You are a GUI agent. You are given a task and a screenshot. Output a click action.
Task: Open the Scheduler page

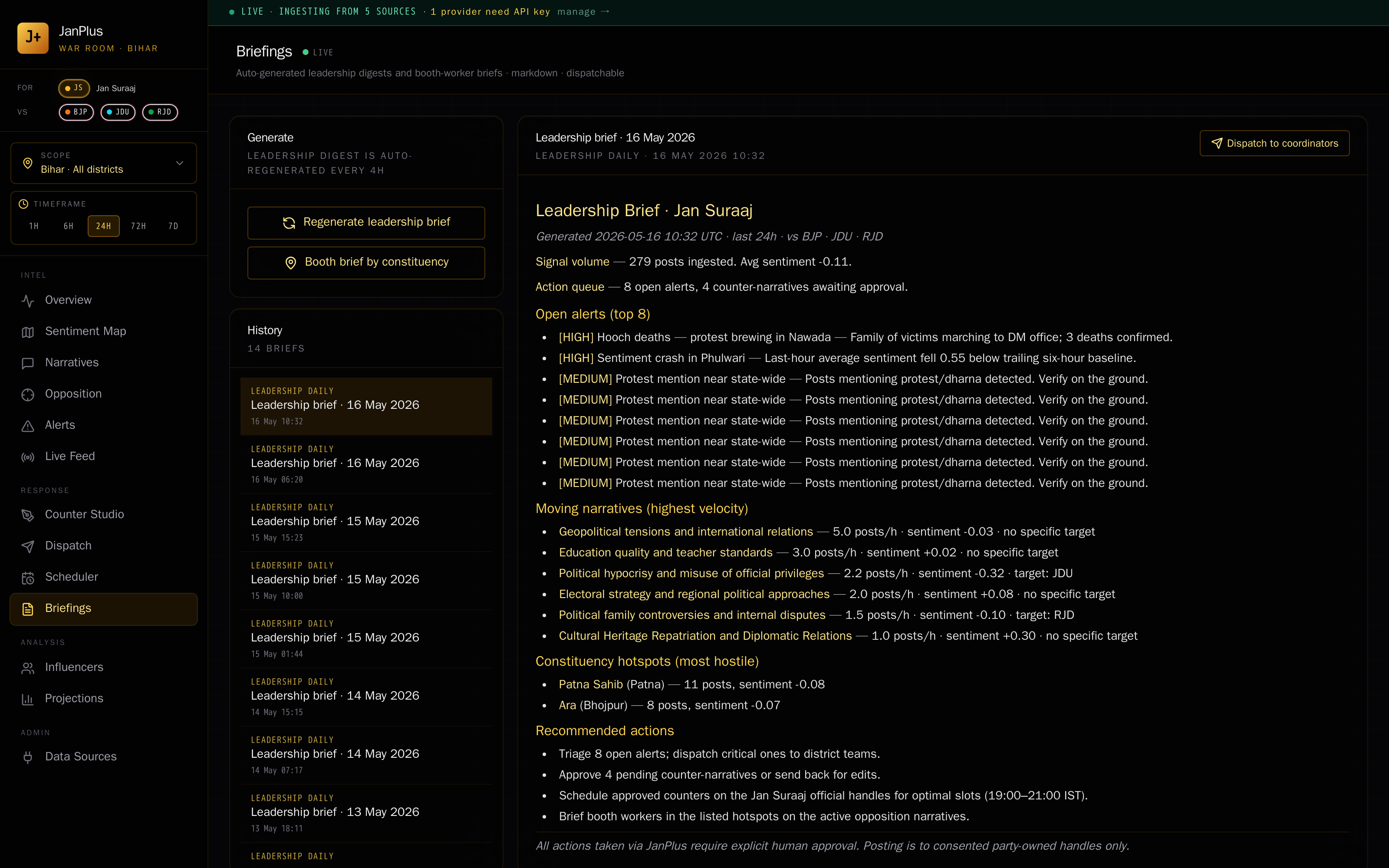[104, 578]
